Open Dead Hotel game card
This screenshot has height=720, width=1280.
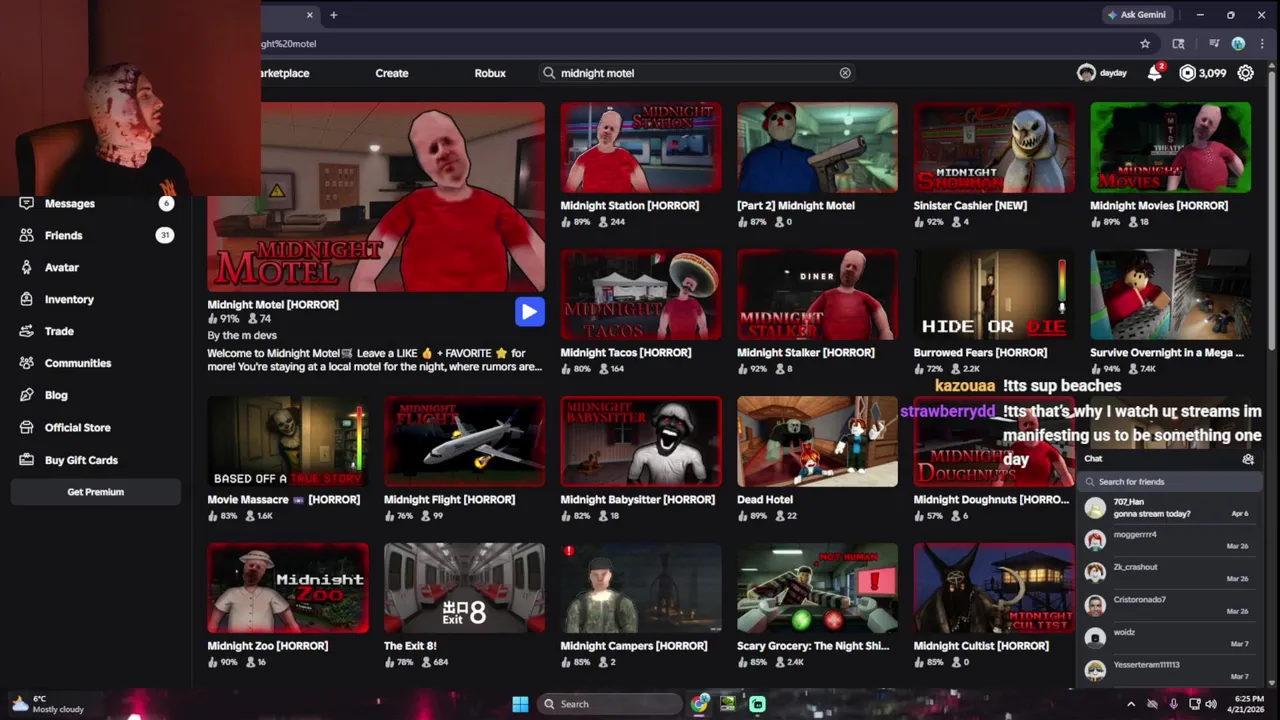tap(817, 458)
